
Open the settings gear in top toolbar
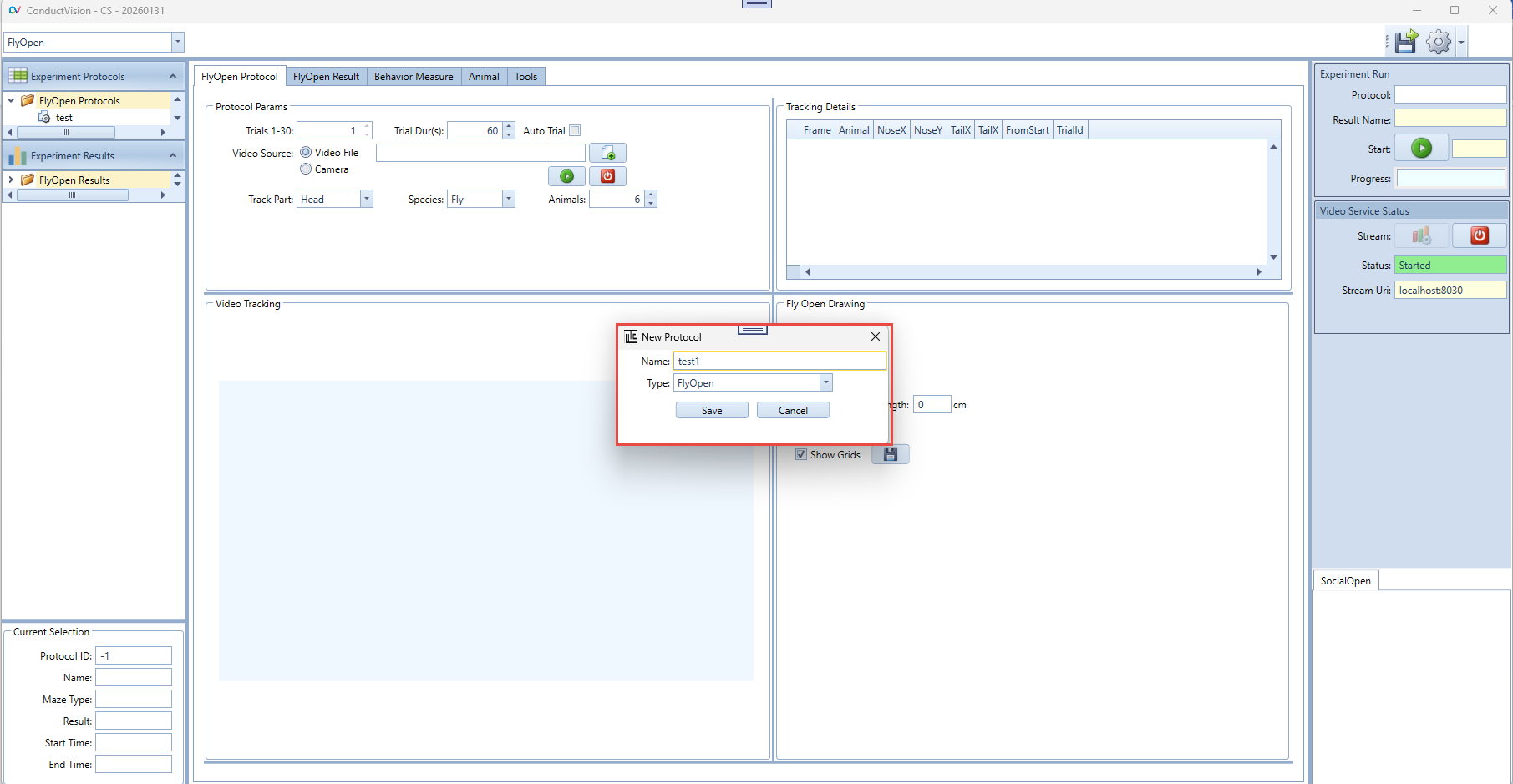[1438, 42]
